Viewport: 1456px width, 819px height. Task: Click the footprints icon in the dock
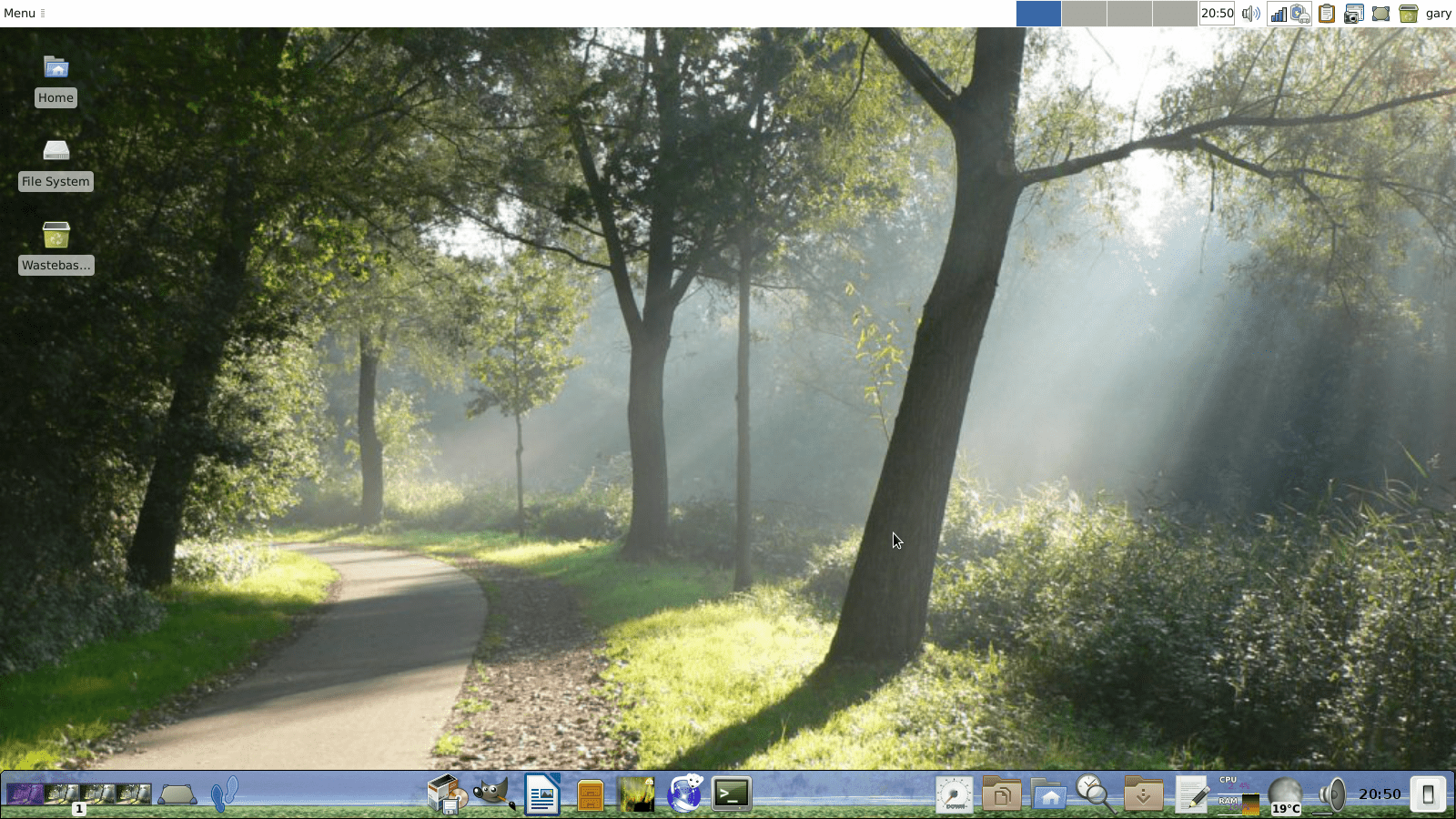pyautogui.click(x=224, y=794)
